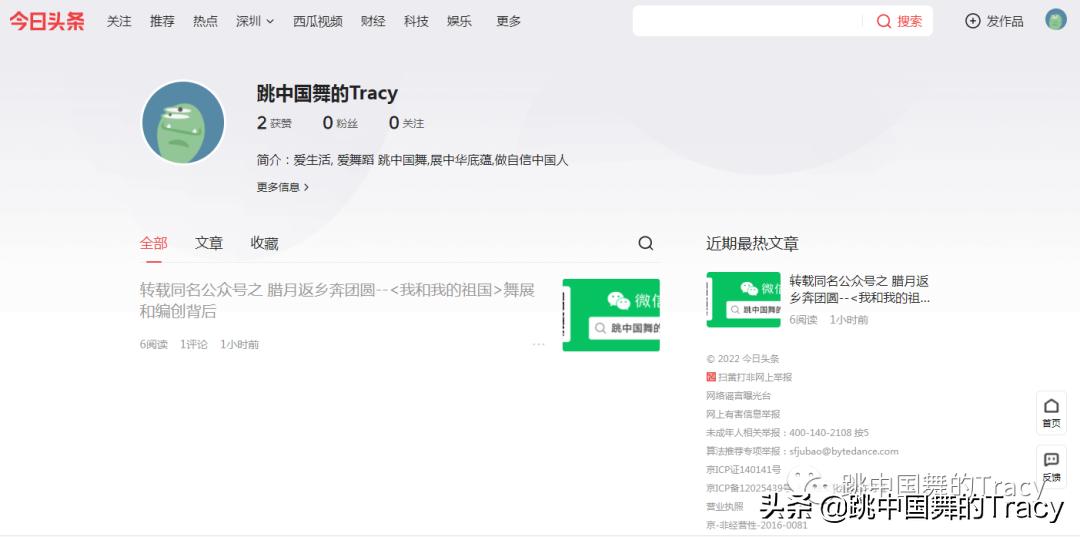Viewport: 1080px width, 537px height.
Task: Click the profile name 跳中国舞的Tracy
Action: coord(327,93)
